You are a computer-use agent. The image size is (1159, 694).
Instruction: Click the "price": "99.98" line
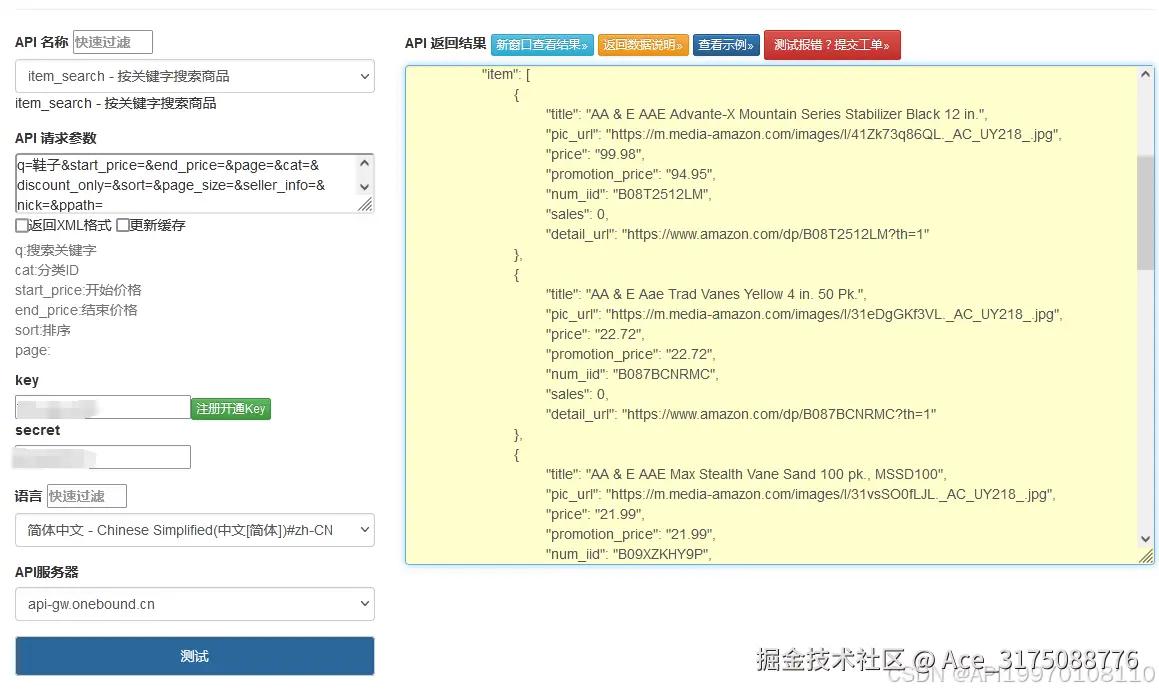coord(595,154)
